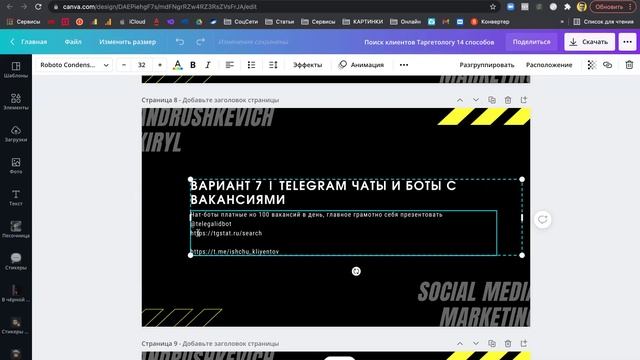640x360 pixels.
Task: Move page 9 up
Action: pos(460,344)
